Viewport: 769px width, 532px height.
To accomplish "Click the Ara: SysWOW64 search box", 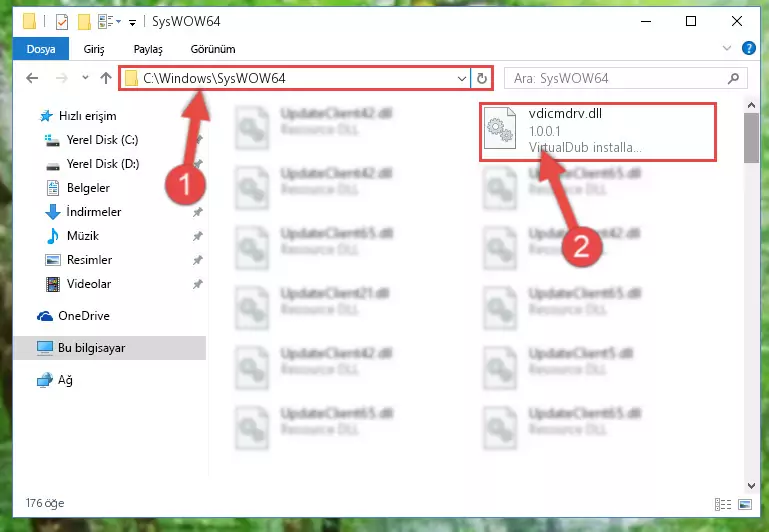I will point(625,78).
